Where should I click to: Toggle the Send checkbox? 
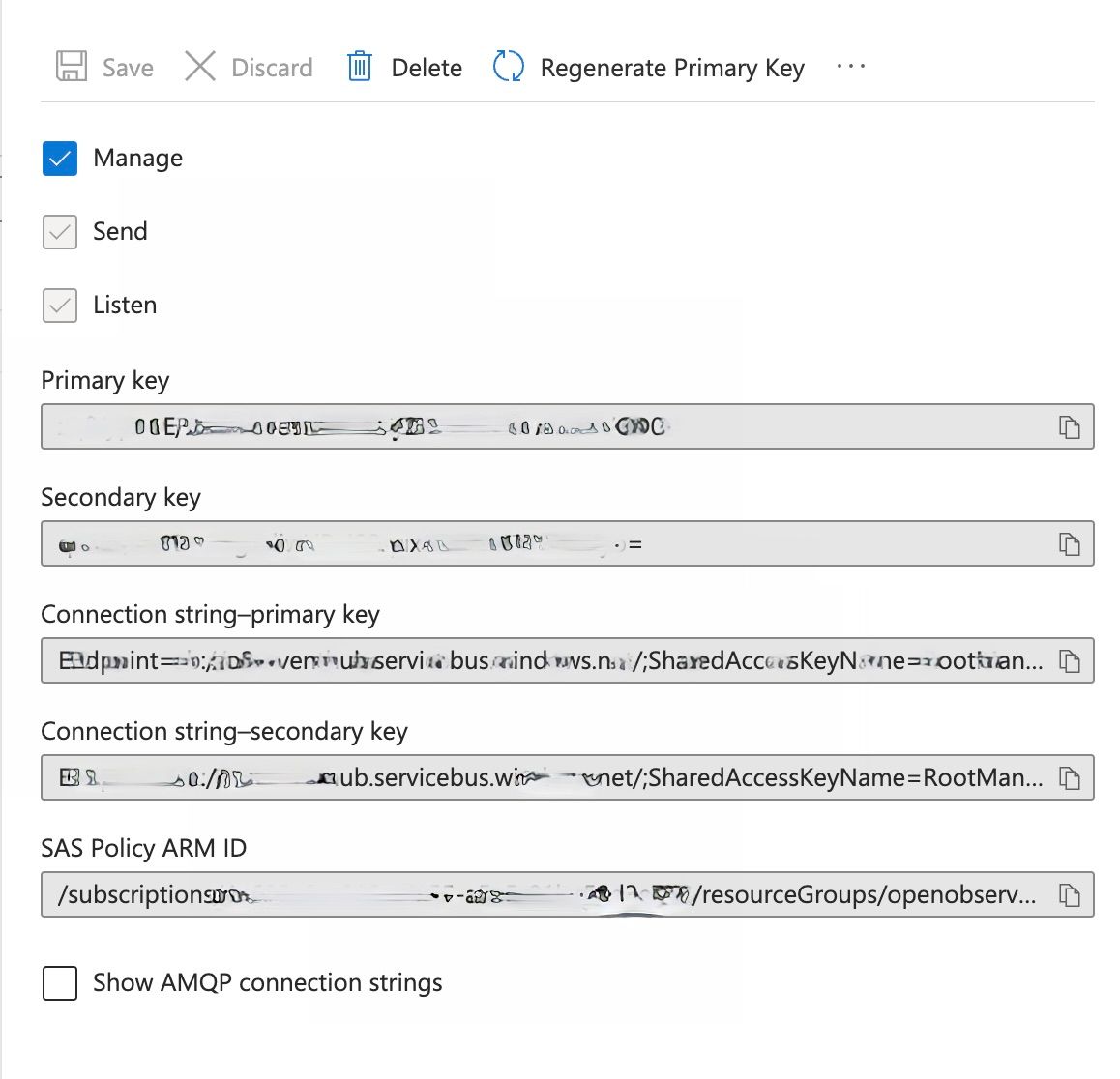[60, 232]
